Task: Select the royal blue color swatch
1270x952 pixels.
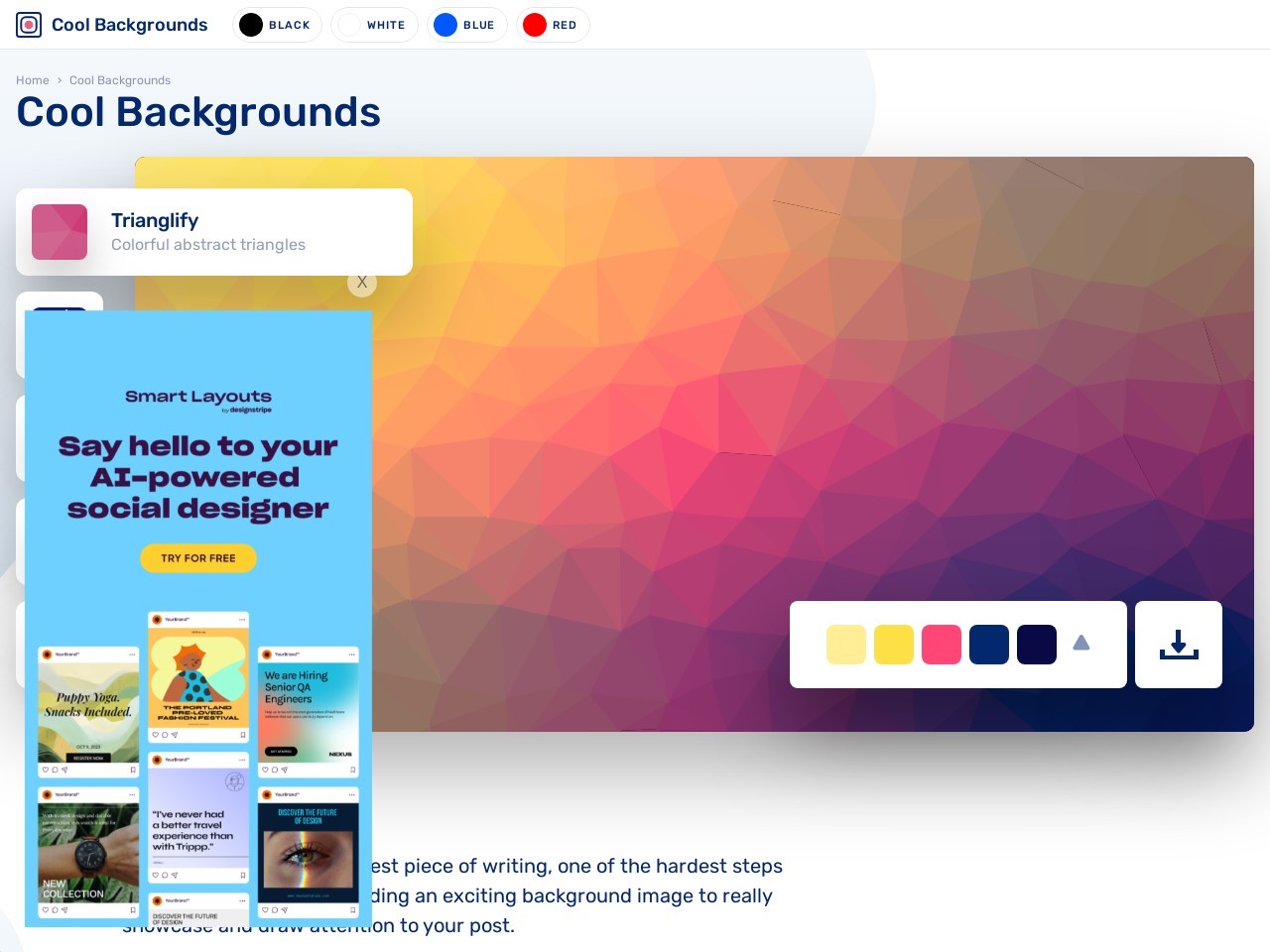Action: pyautogui.click(x=989, y=645)
